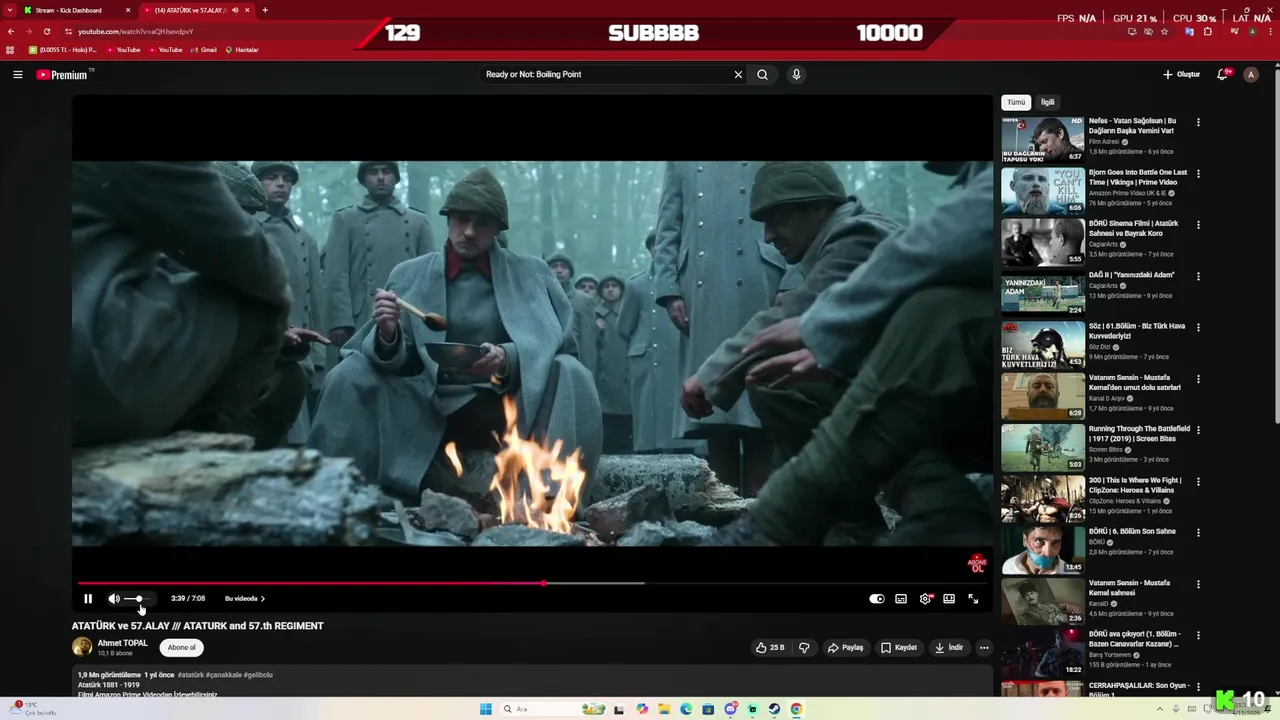Open Chrome from the taskbar
The width and height of the screenshot is (1280, 720).
pyautogui.click(x=796, y=709)
